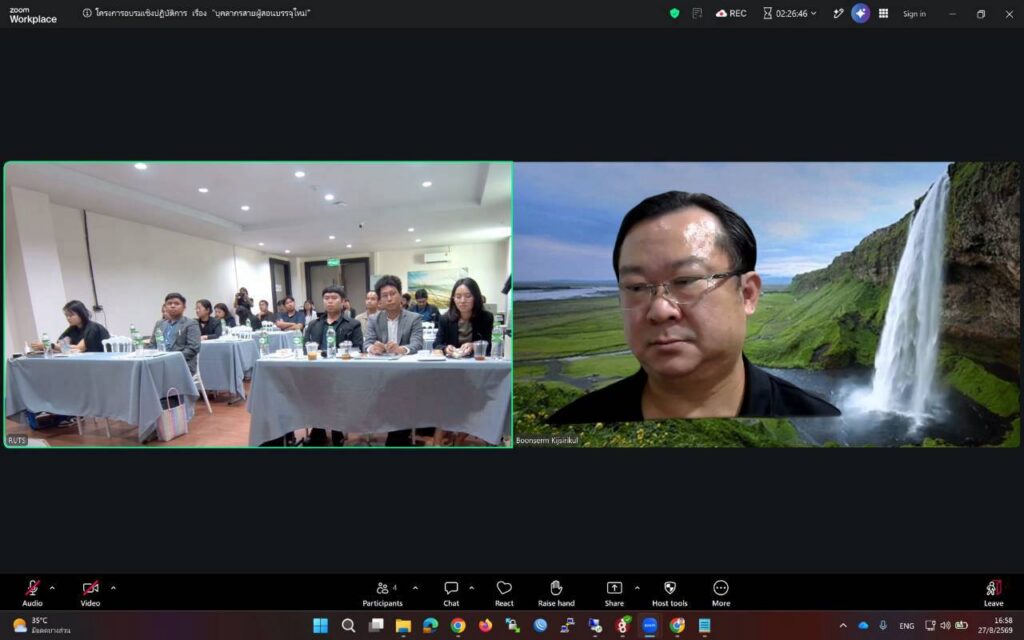
Task: Open meeting info icon beside title
Action: click(x=87, y=13)
